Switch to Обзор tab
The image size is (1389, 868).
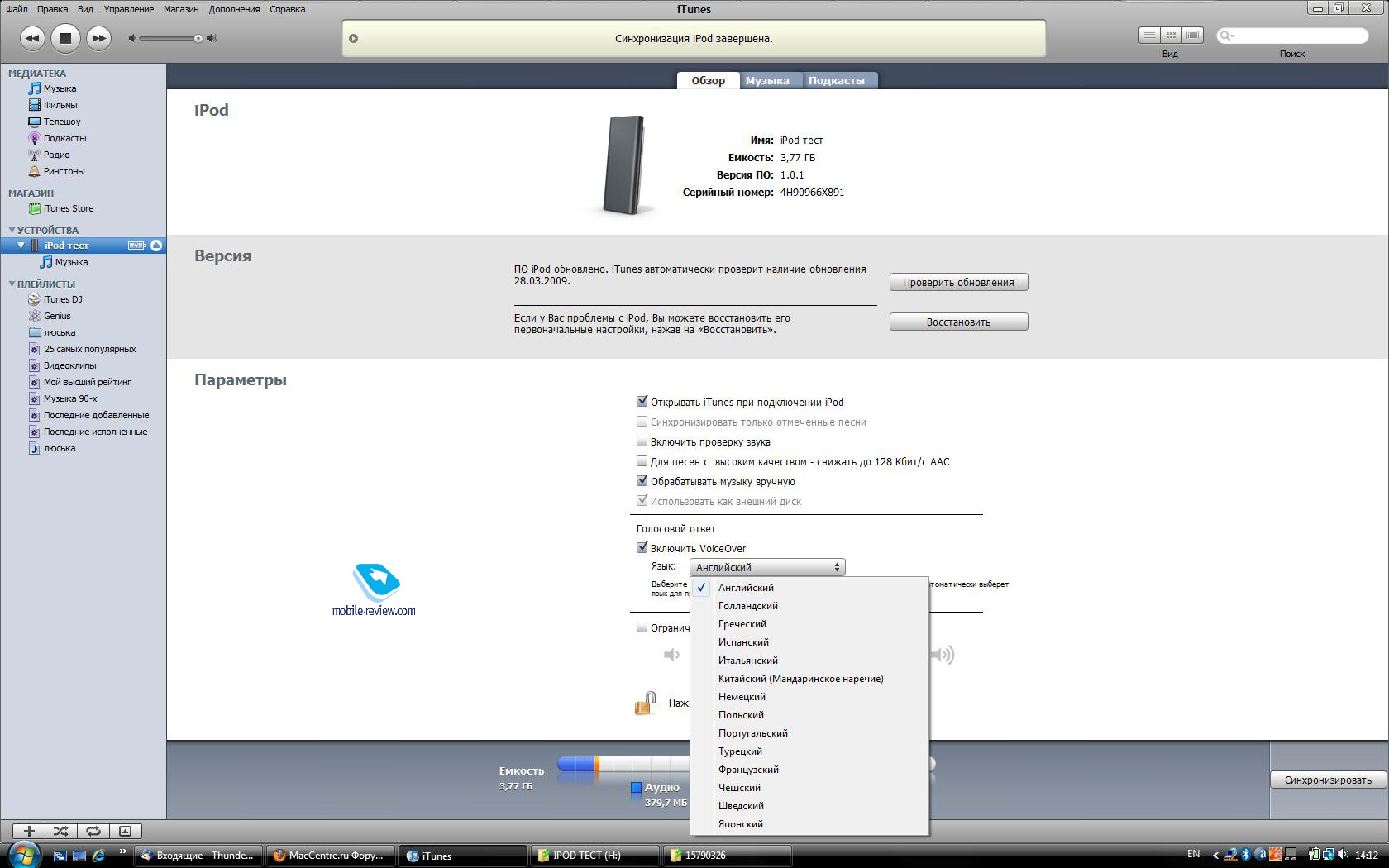tap(708, 80)
